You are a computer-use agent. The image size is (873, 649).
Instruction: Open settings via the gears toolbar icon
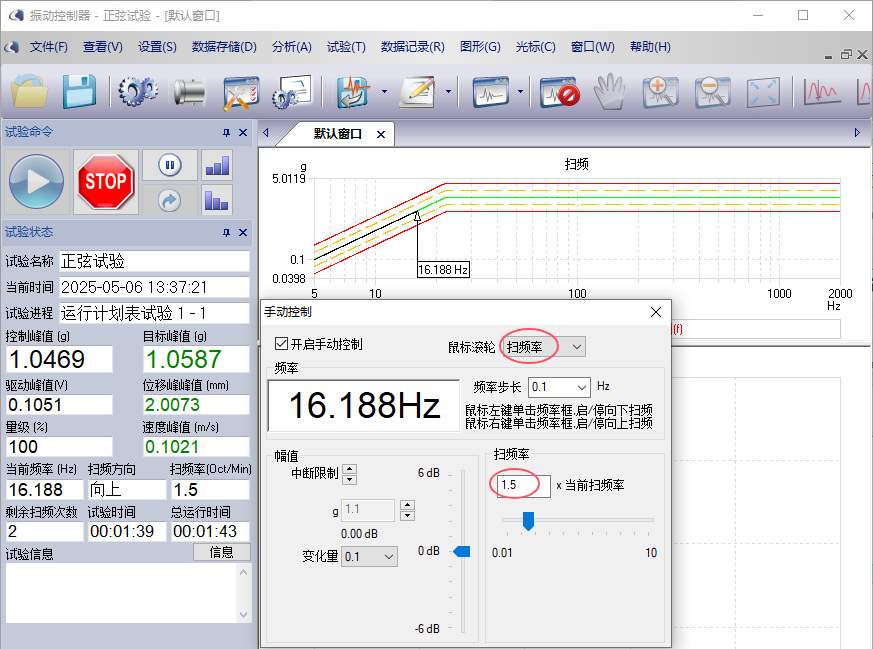click(138, 91)
